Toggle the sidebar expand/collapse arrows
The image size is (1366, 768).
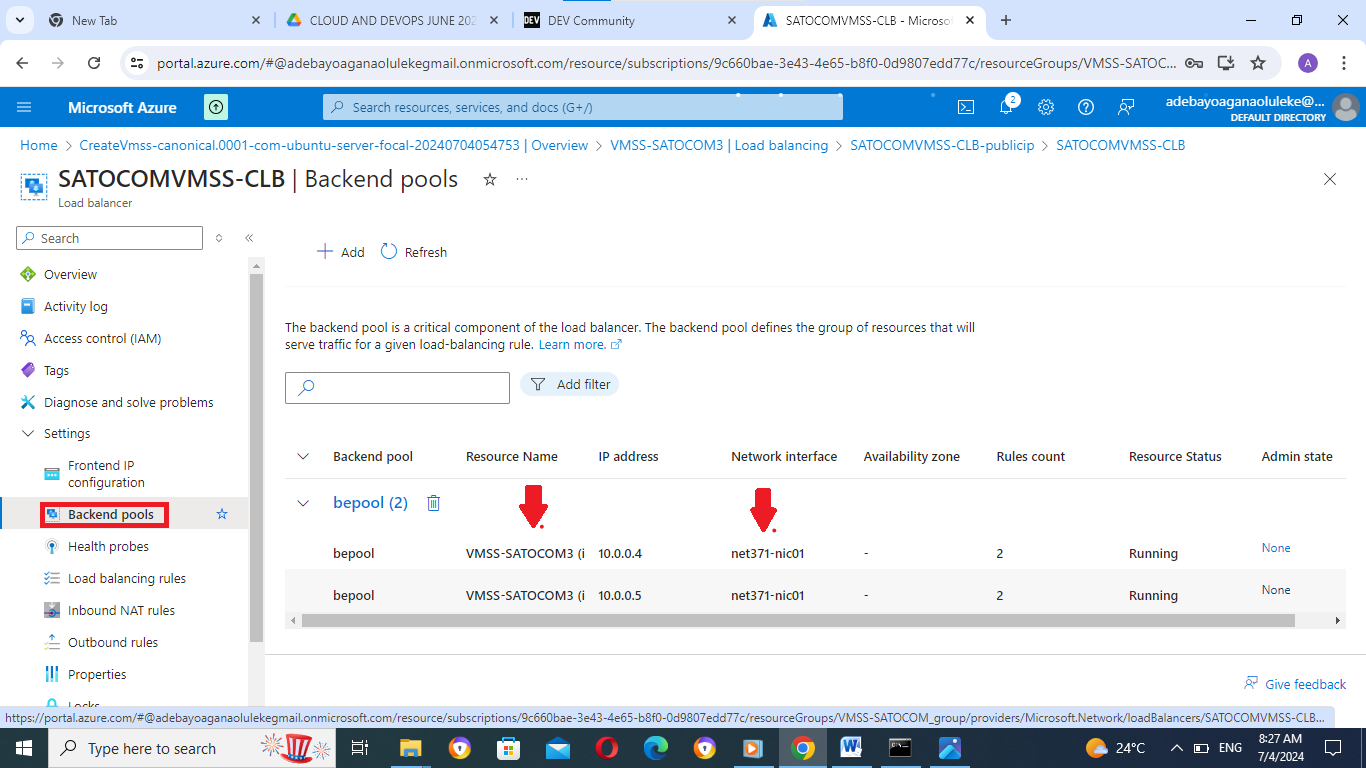pyautogui.click(x=219, y=238)
